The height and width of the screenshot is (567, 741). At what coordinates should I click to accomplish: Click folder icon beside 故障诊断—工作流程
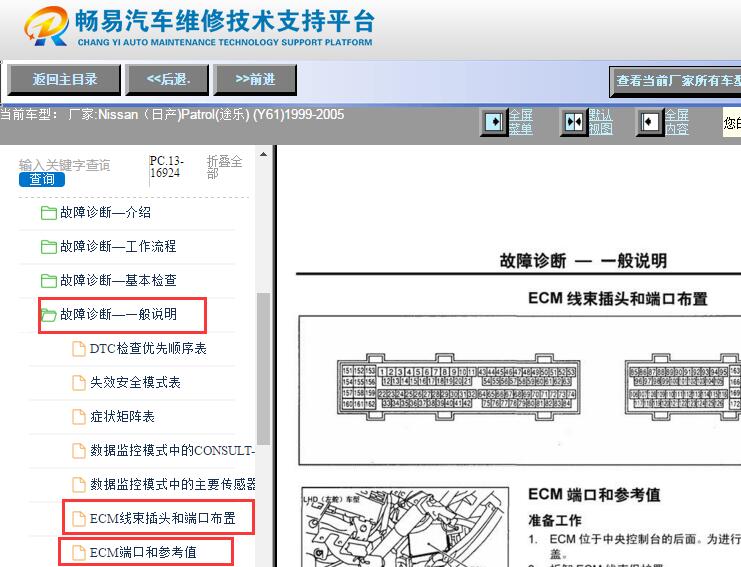[48, 247]
